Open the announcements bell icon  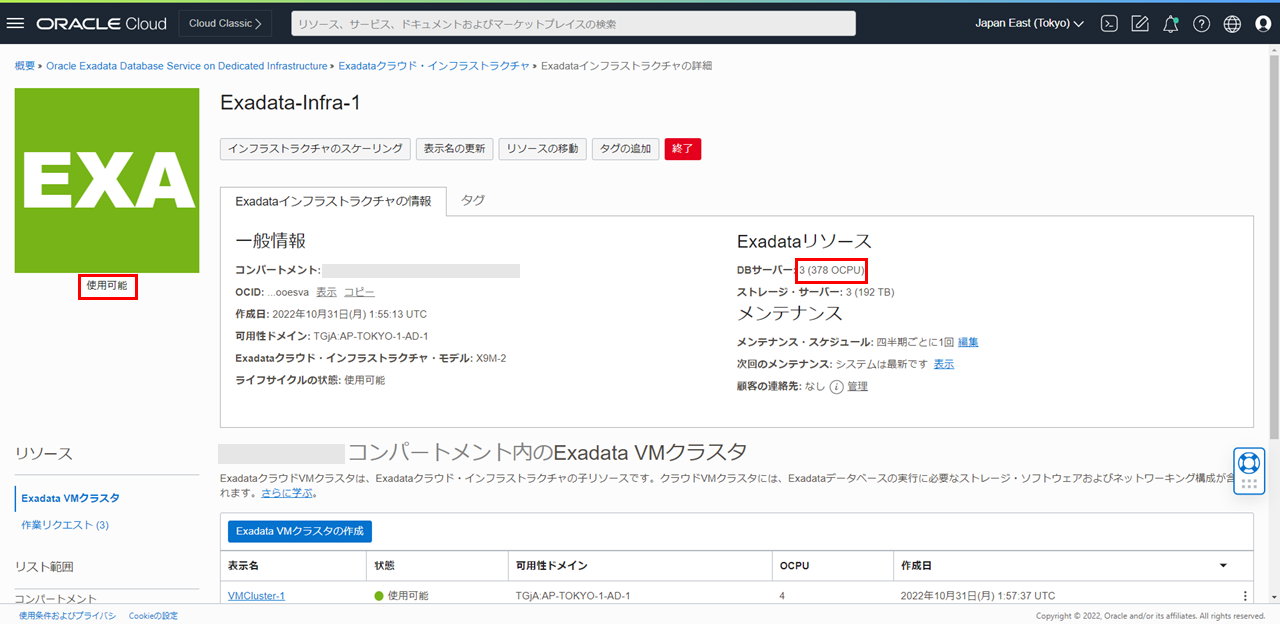coord(1170,24)
